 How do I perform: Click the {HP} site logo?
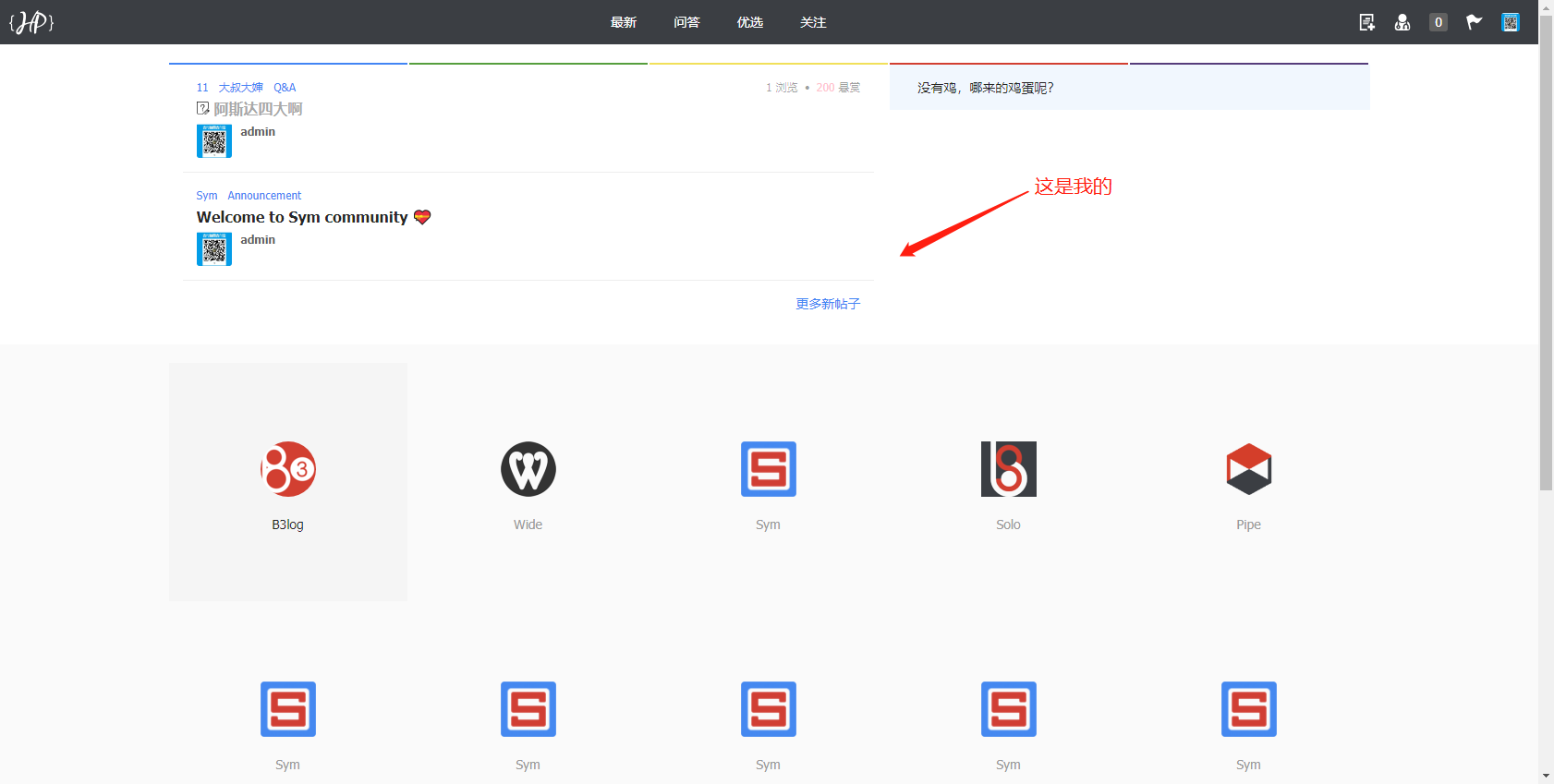point(31,22)
